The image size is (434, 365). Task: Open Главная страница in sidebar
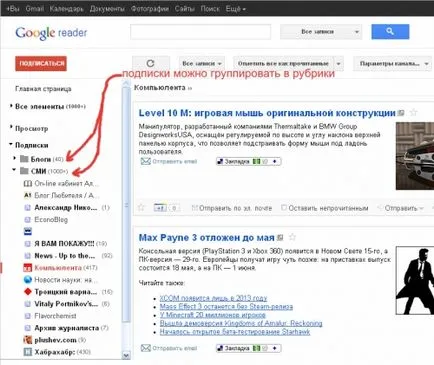(x=43, y=89)
